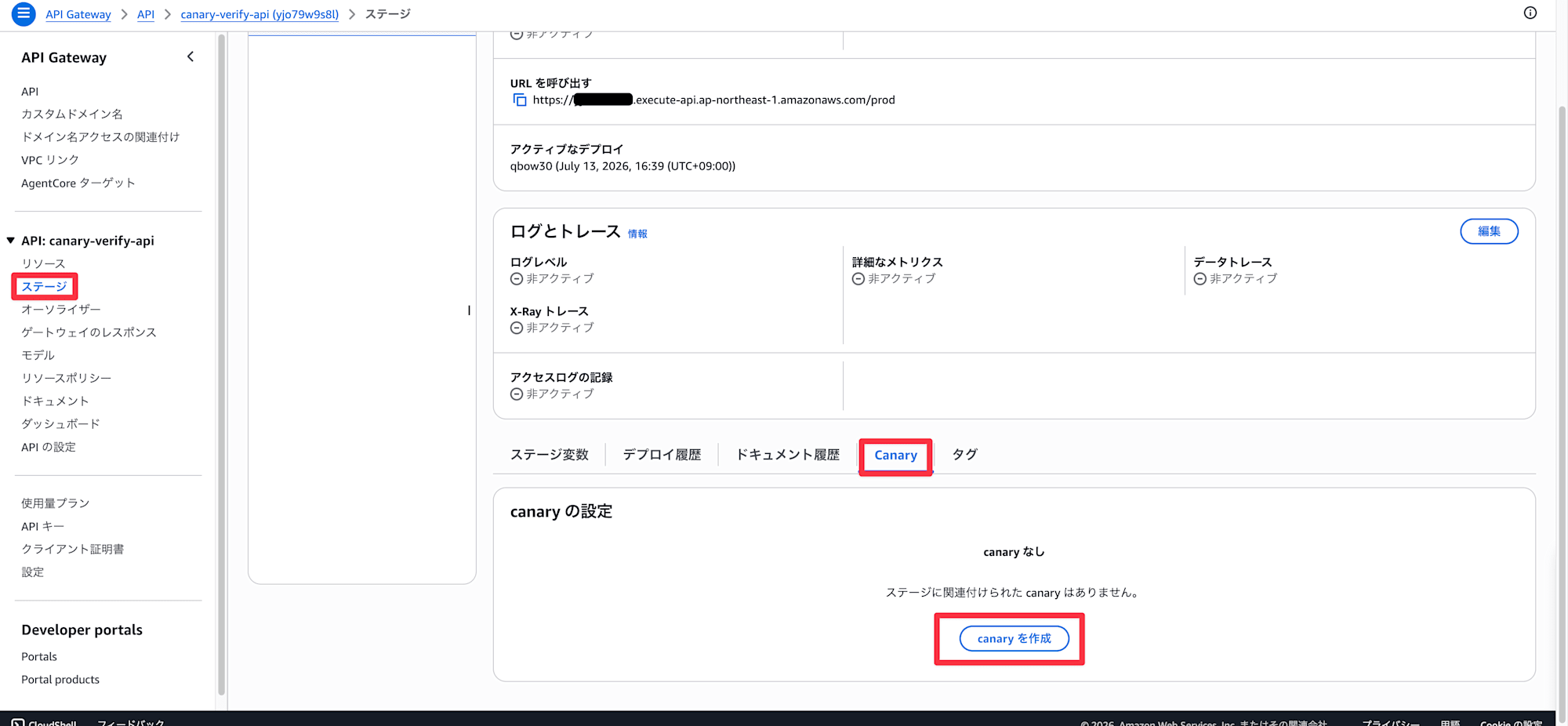The image size is (1568, 726).
Task: Collapse the API: canary-verify-api tree section
Action: point(10,241)
